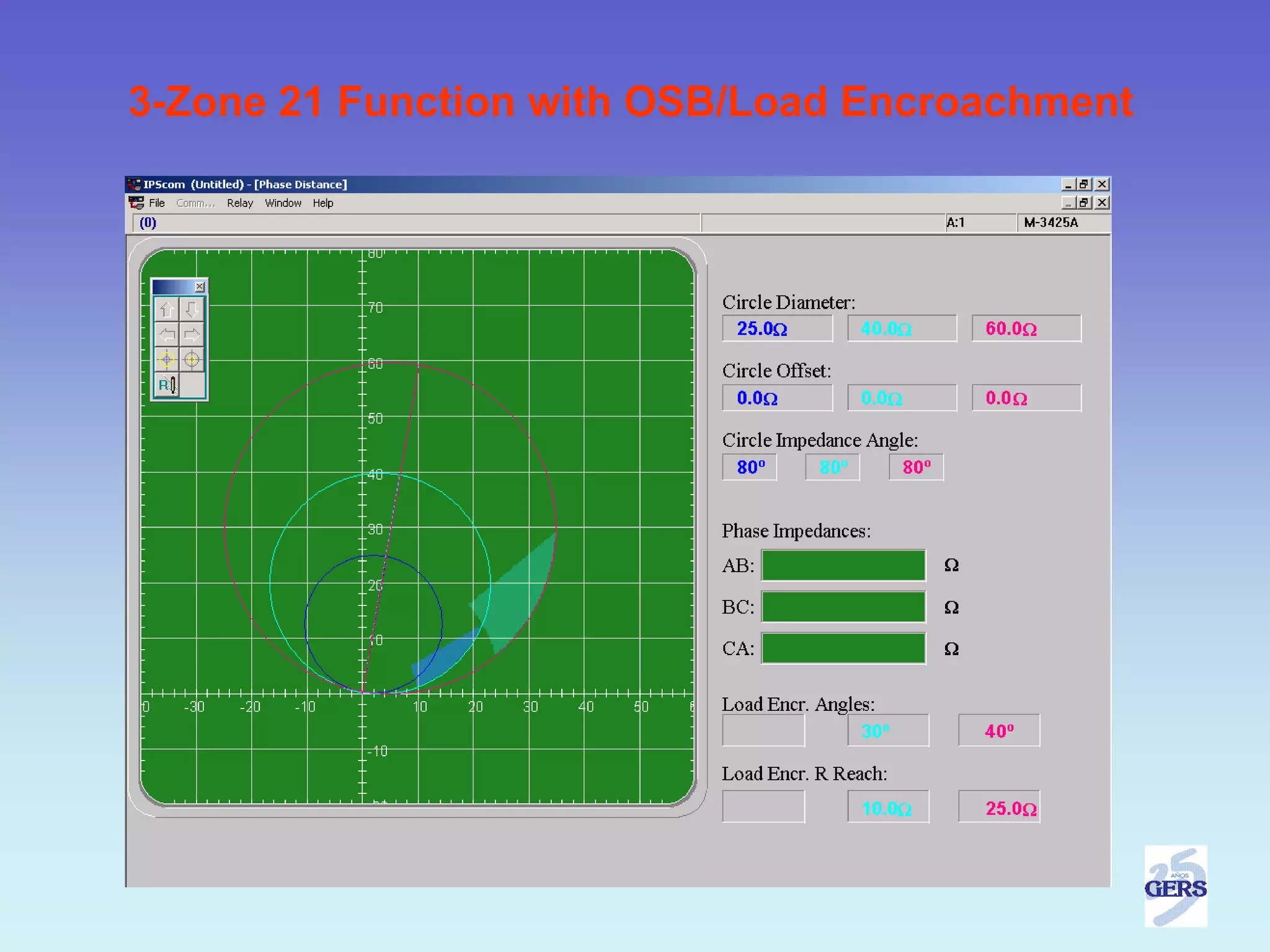Click the pan right arrow in floating toolbox
The image size is (1270, 952).
pyautogui.click(x=192, y=334)
